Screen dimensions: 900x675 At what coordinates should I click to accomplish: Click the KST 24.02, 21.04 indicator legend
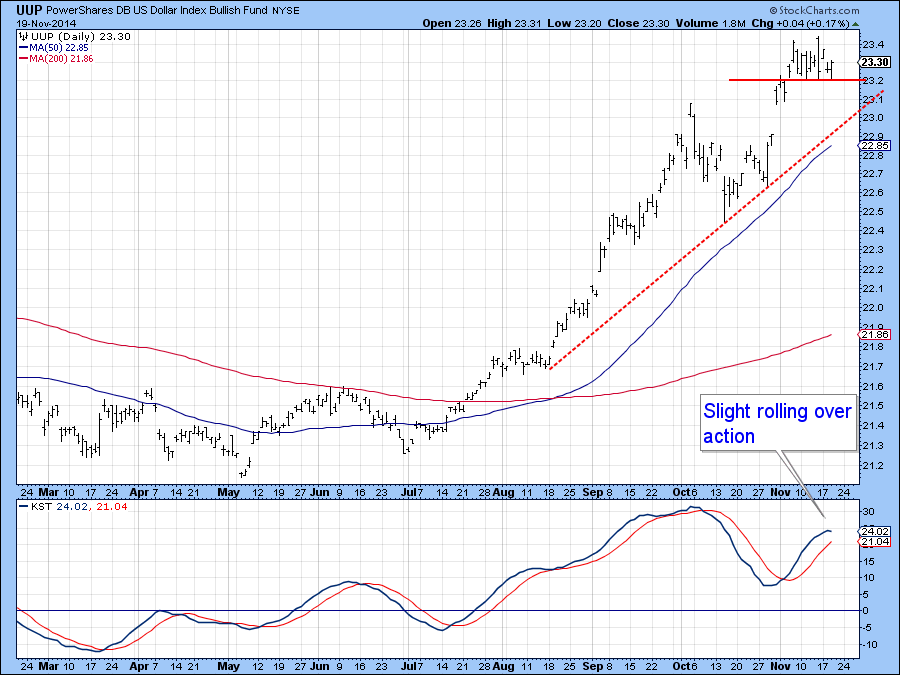(x=73, y=506)
